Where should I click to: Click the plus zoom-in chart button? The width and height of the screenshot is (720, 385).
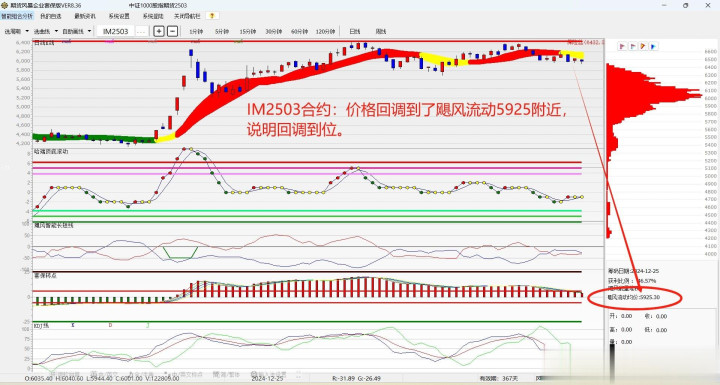point(159,31)
